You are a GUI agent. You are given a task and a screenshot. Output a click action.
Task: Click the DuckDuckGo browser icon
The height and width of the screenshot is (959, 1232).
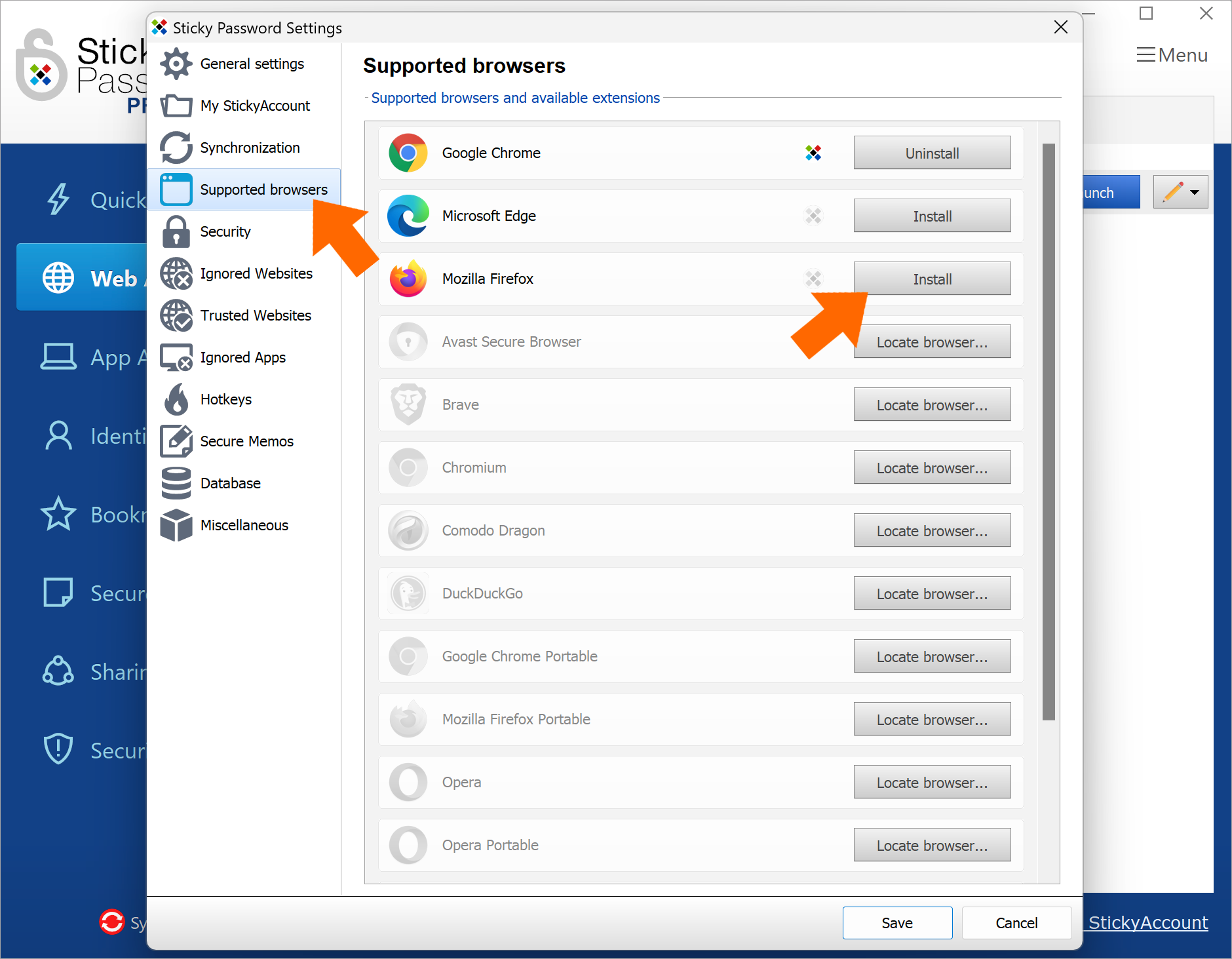[x=408, y=593]
